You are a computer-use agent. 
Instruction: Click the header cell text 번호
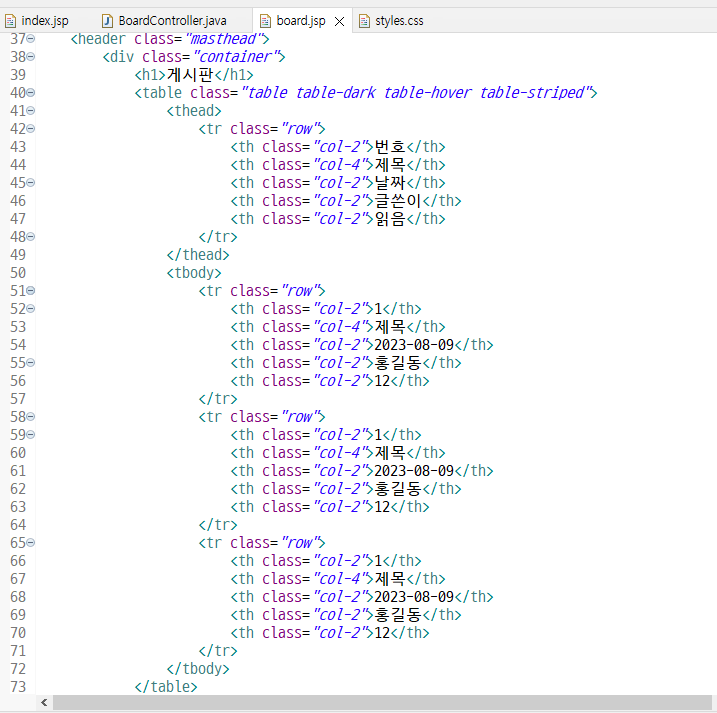point(390,147)
